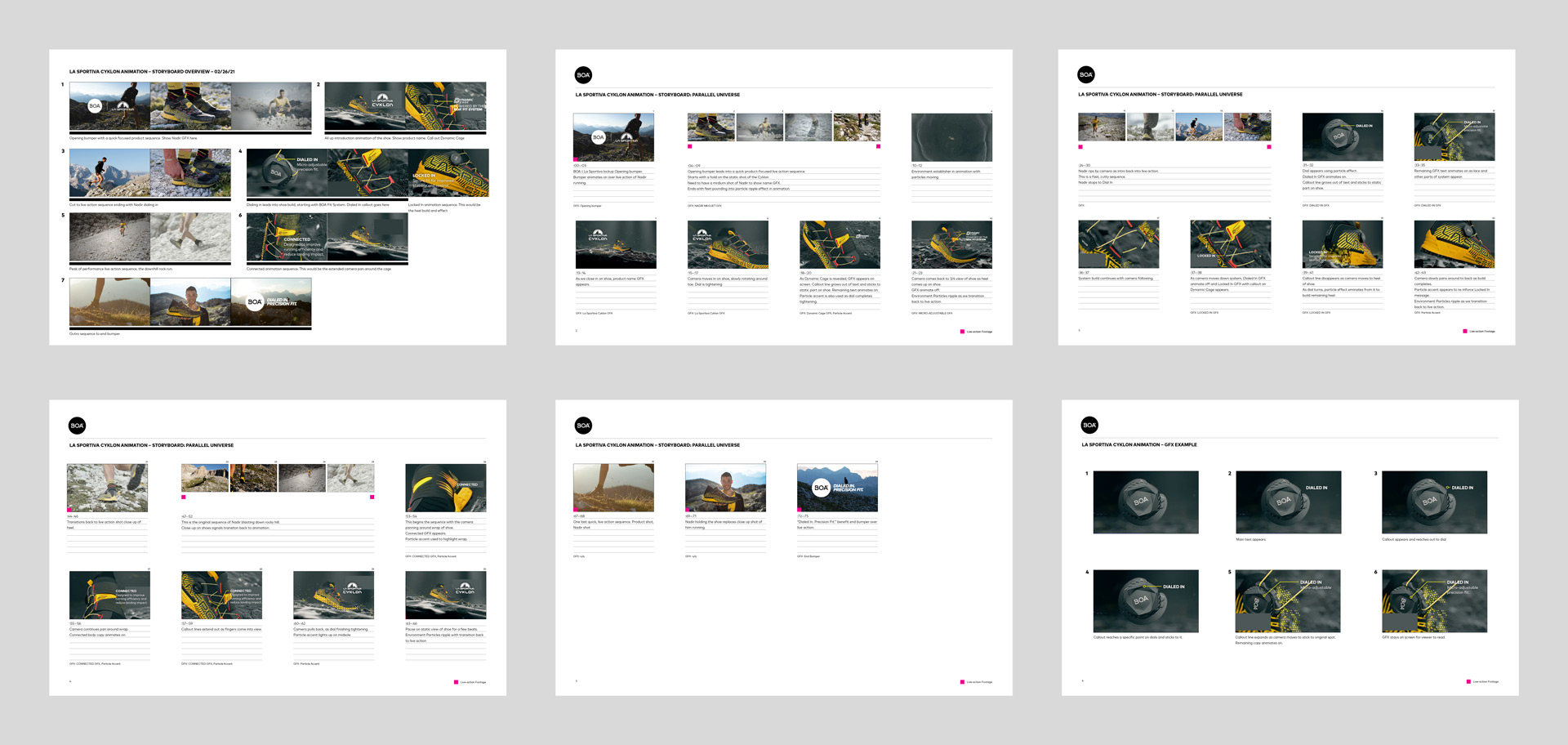The image size is (1568, 745).
Task: Open the 18–20 Dynamic Cage reveal thumbnail
Action: 840,244
